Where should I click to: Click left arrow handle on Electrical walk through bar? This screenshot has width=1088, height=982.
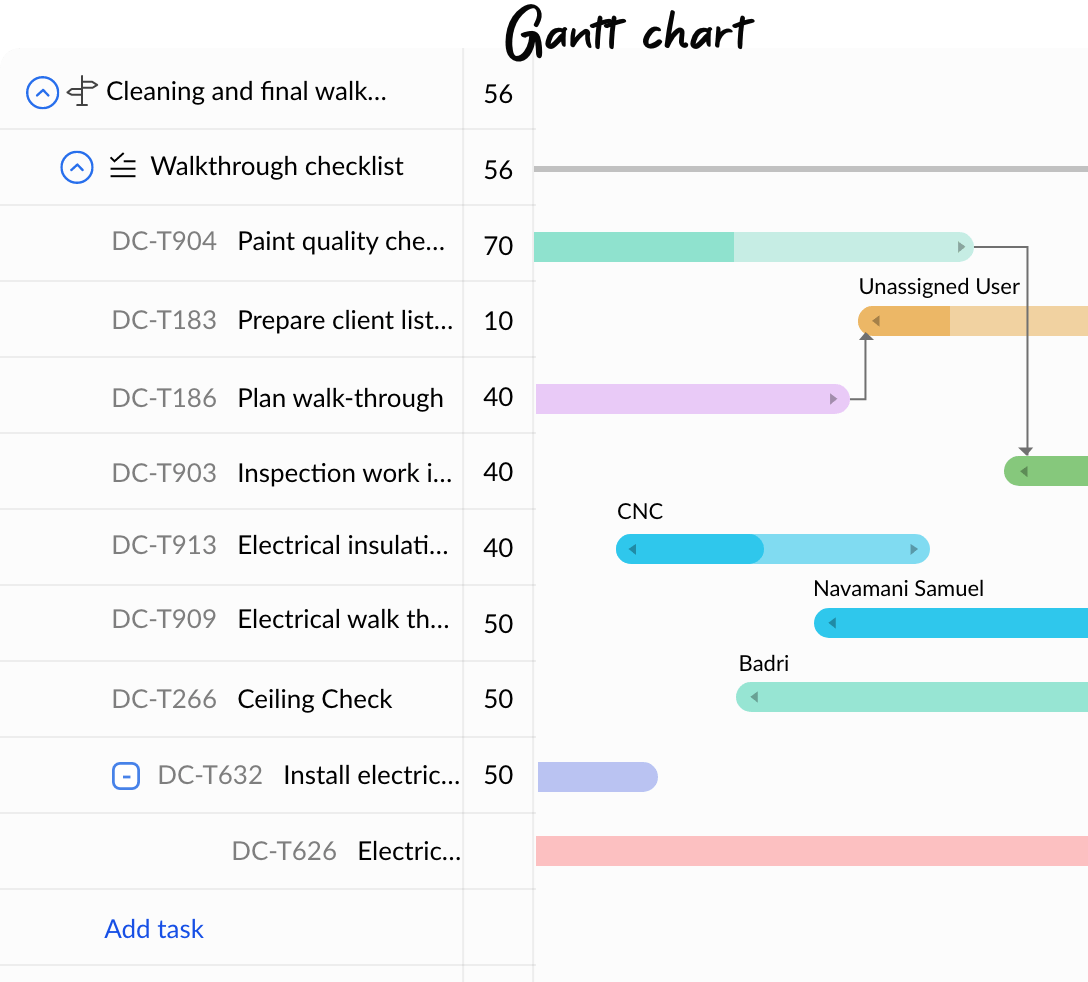[832, 623]
